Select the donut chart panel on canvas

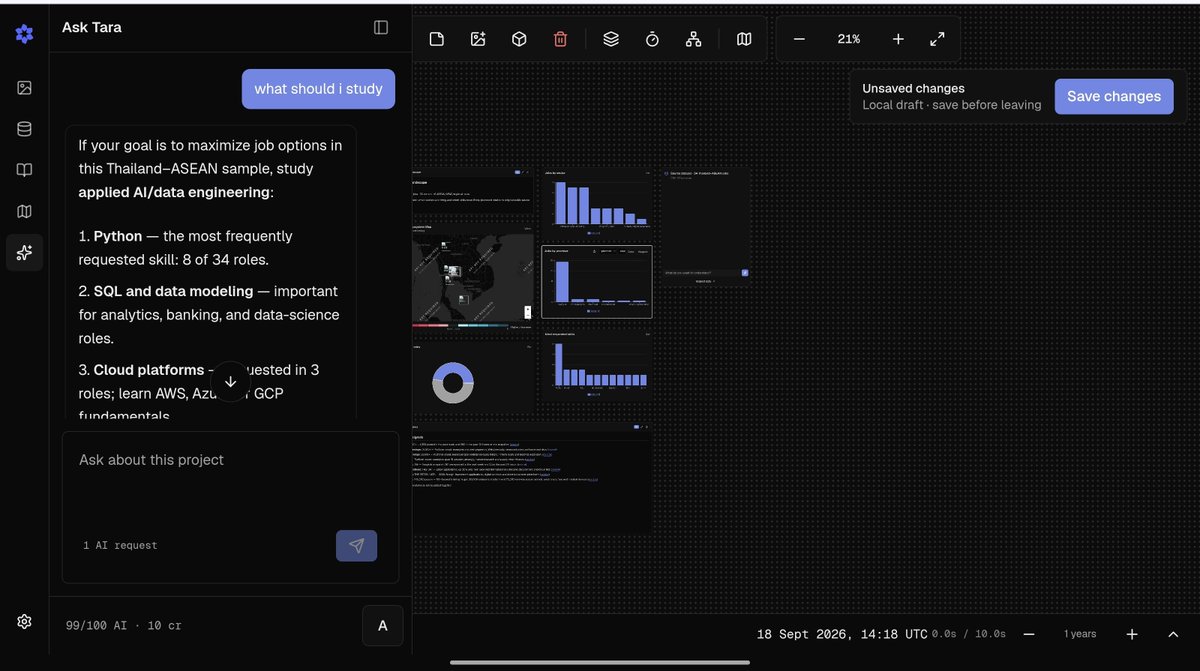[x=473, y=376]
